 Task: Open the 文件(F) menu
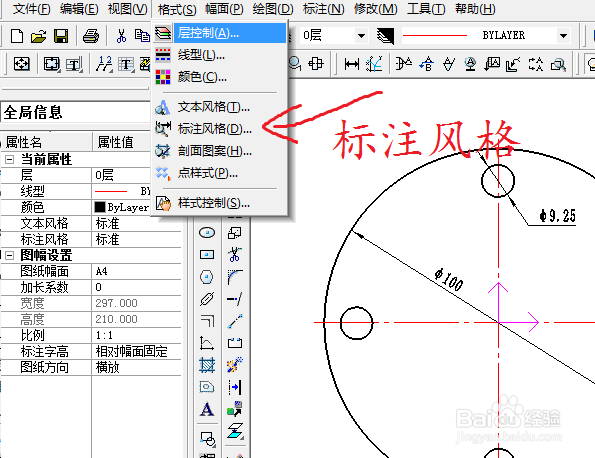[31, 9]
